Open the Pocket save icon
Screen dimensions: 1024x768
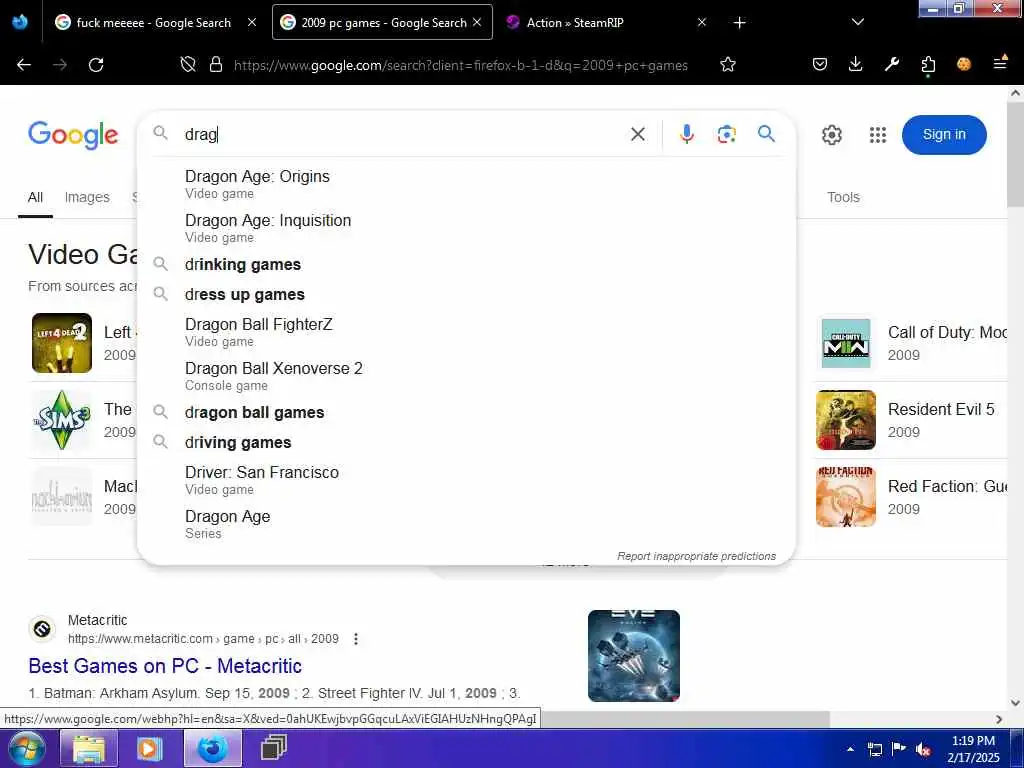[820, 64]
